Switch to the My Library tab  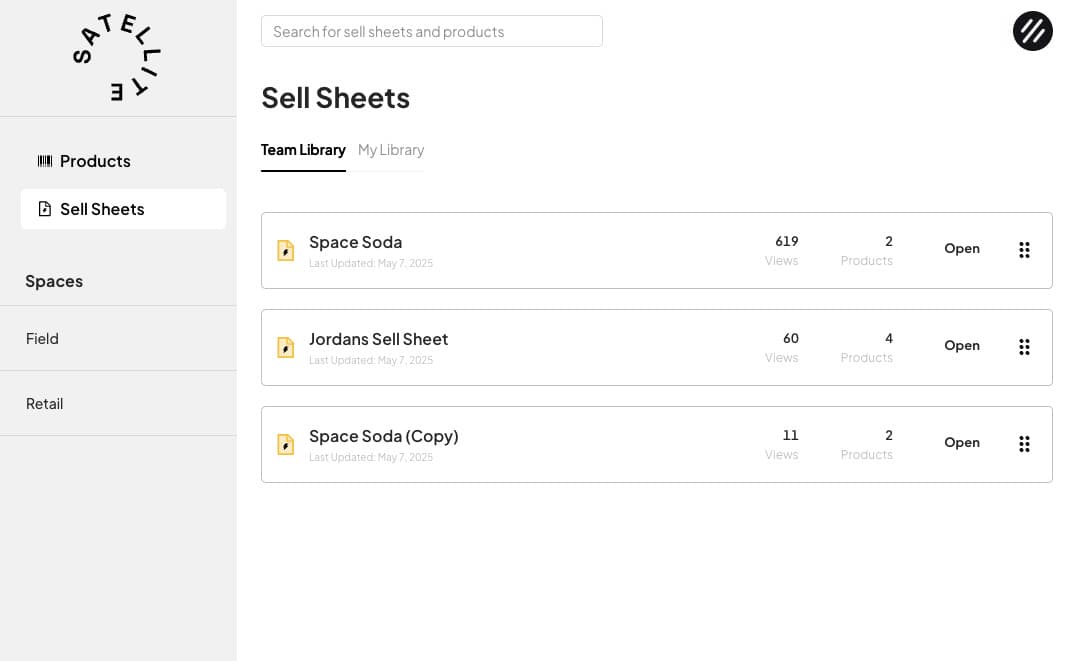point(391,150)
